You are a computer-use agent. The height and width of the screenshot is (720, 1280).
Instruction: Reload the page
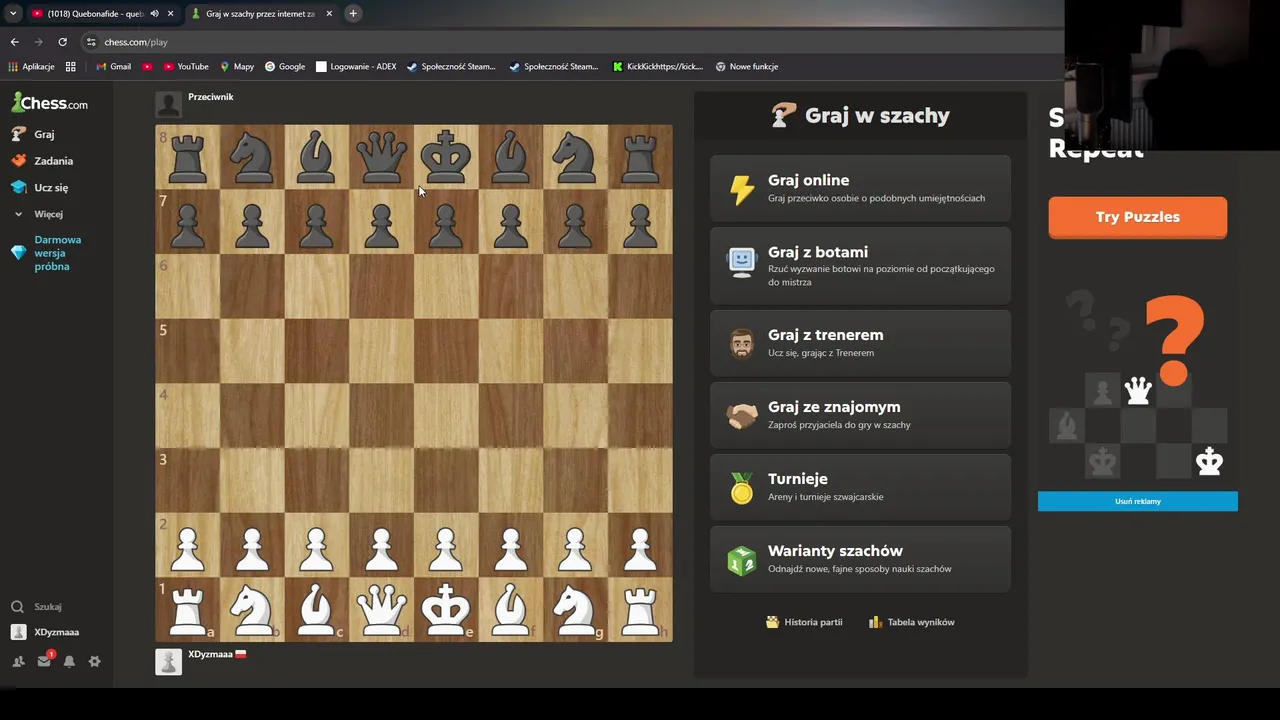[62, 42]
